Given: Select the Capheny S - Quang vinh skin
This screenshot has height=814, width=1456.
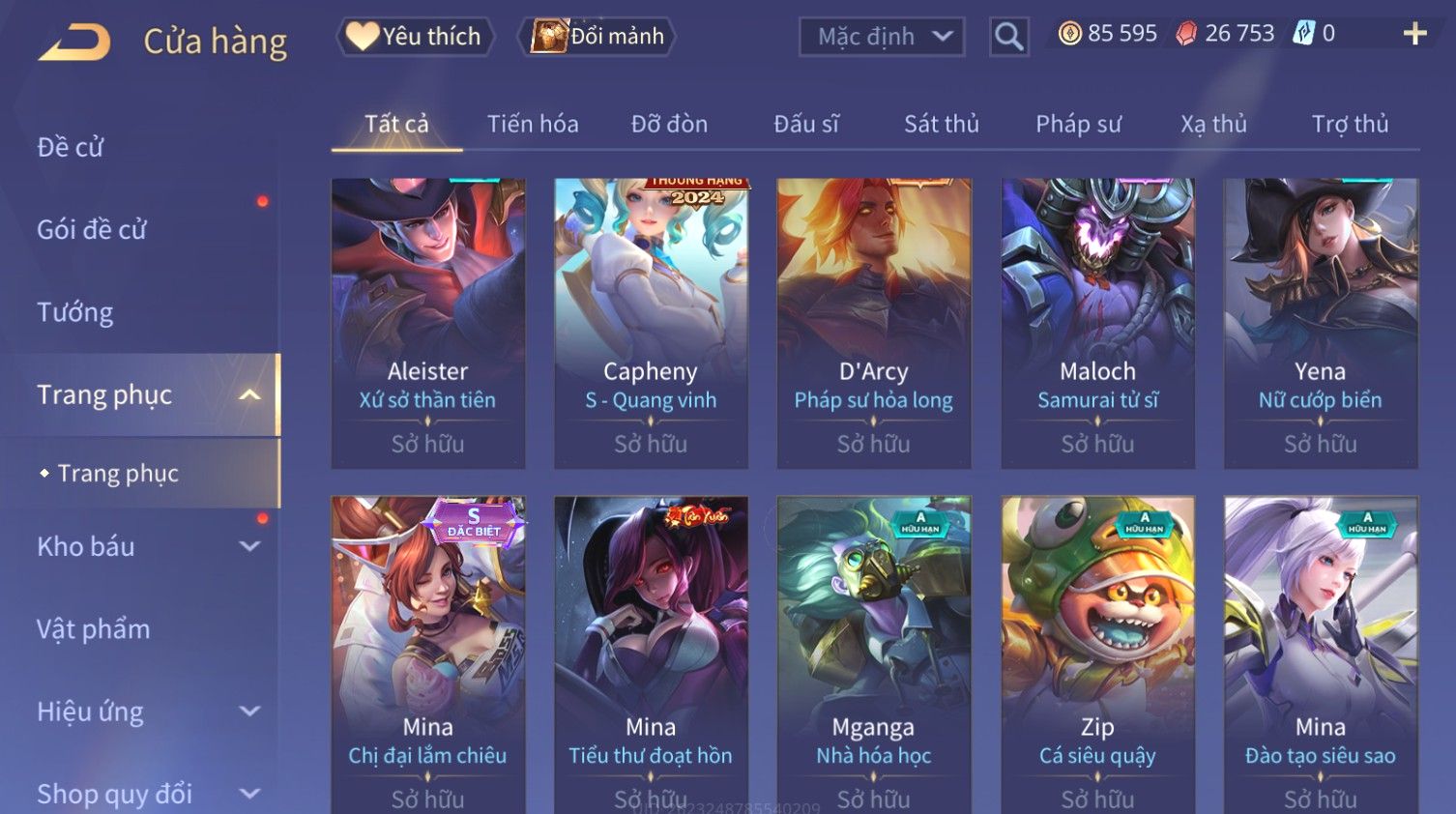Looking at the screenshot, I should [651, 324].
